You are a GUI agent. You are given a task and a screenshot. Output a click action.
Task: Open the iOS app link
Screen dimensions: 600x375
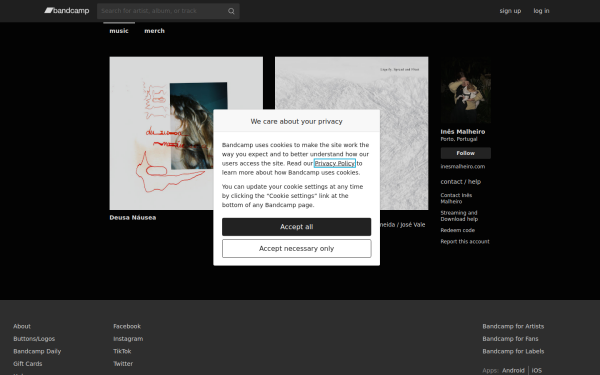pos(536,370)
